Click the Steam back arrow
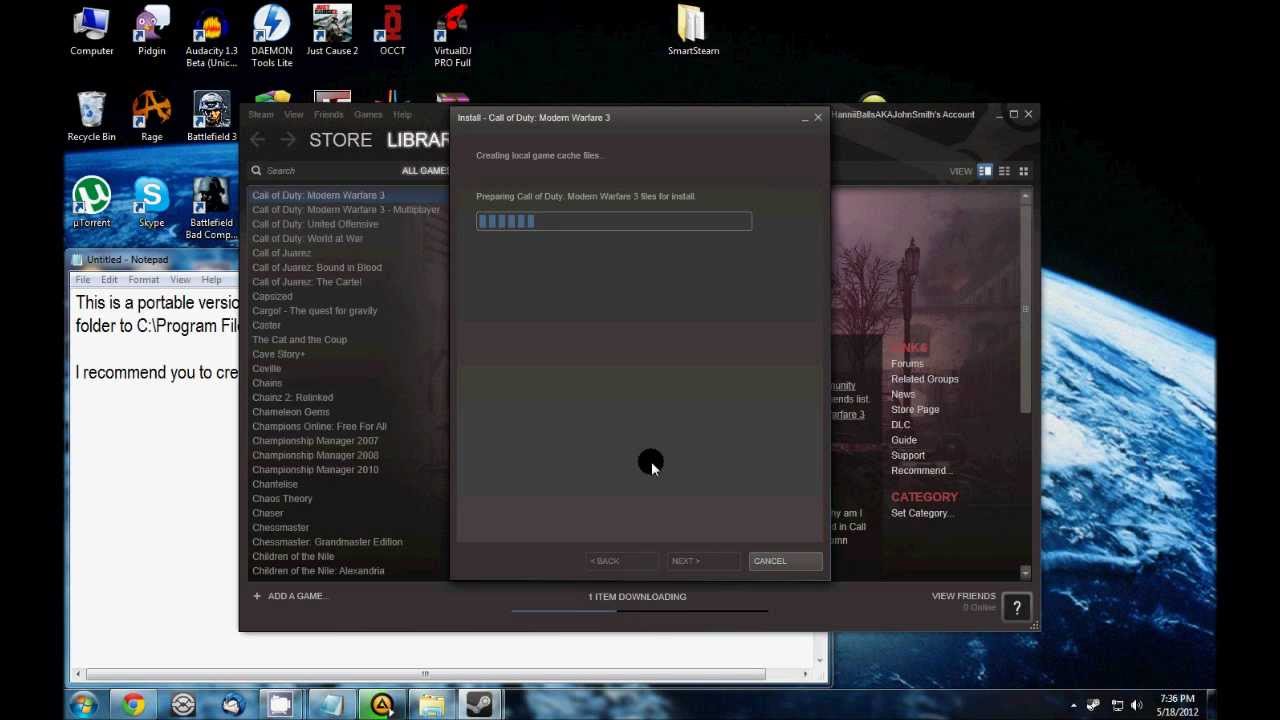The height and width of the screenshot is (720, 1280). (x=258, y=140)
